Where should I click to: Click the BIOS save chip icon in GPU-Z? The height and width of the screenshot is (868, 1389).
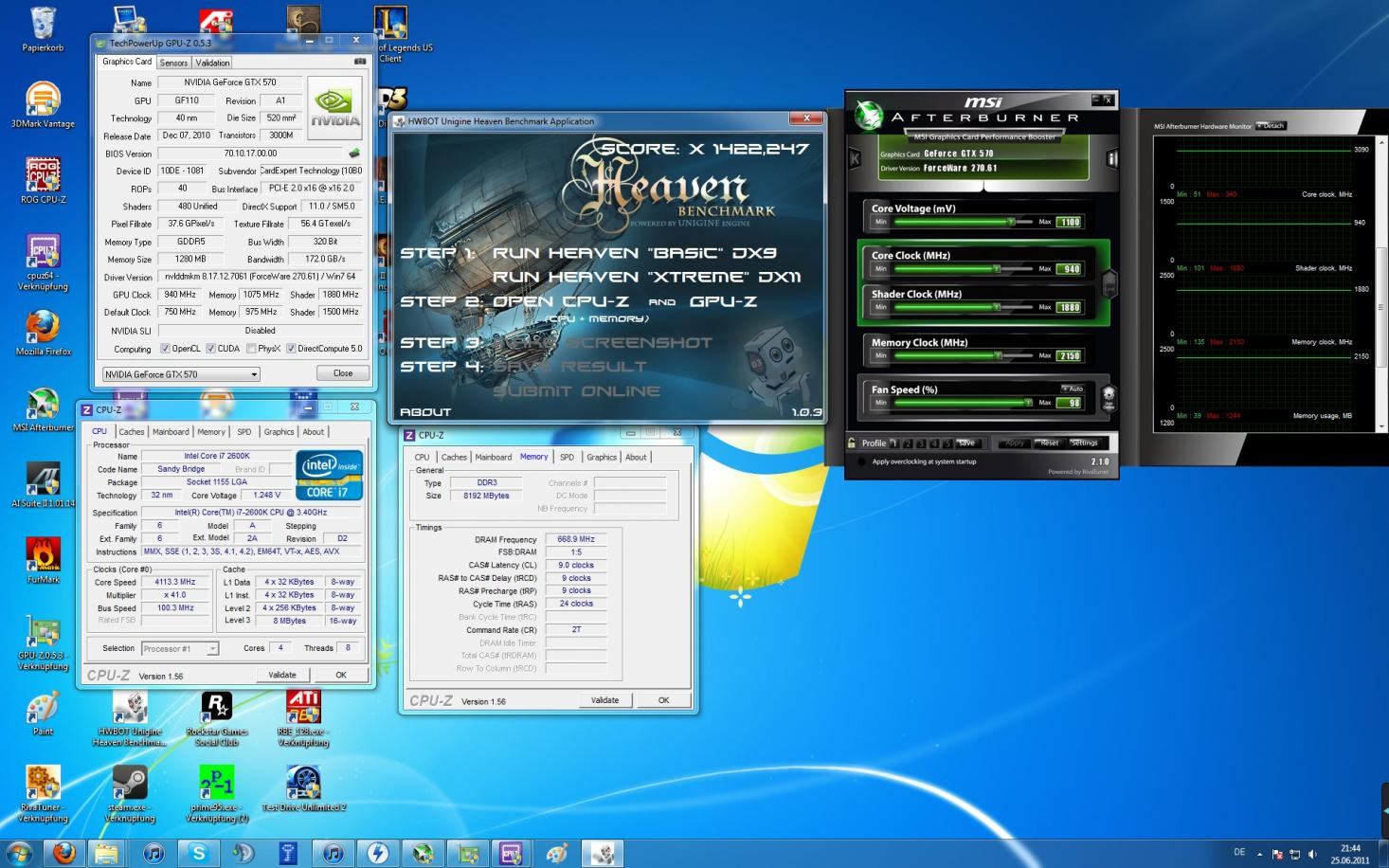pos(354,153)
